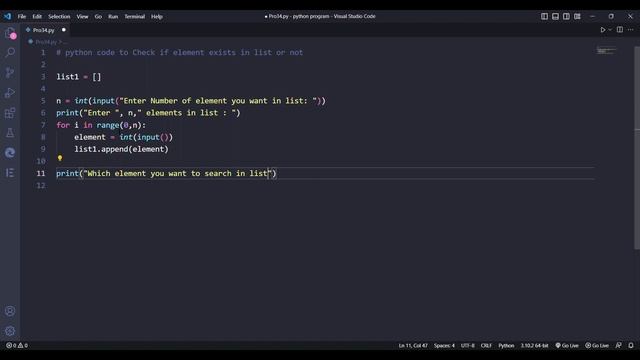Open the outline list icon in activity bar

(x=10, y=173)
